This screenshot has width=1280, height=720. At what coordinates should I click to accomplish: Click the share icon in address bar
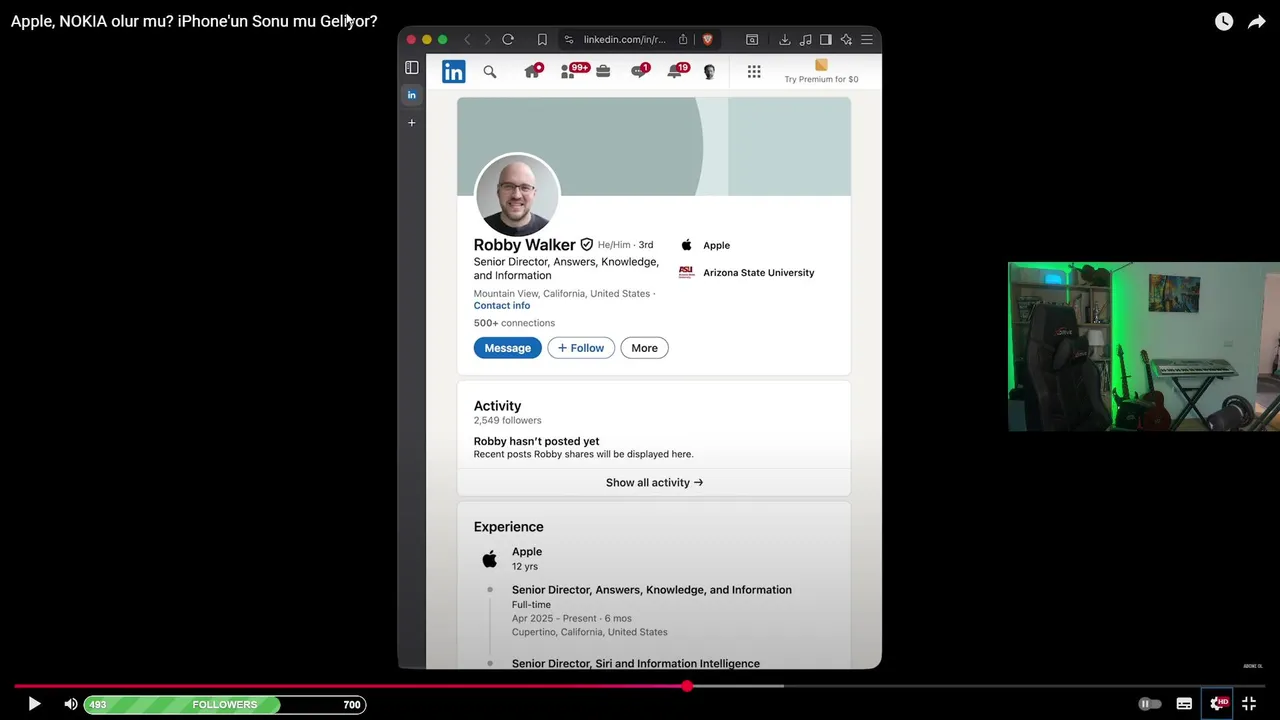[x=683, y=40]
